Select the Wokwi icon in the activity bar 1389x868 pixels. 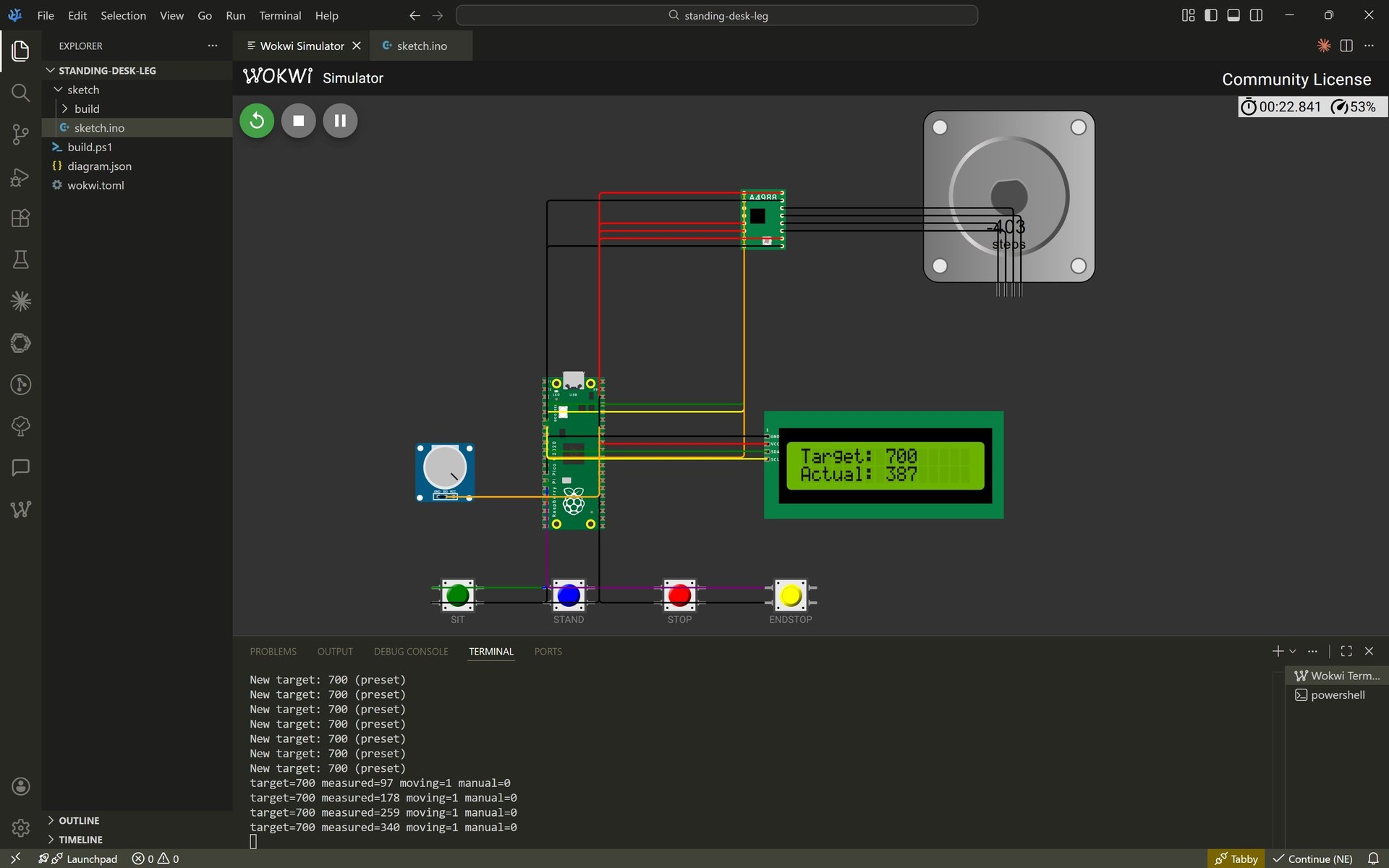pos(20,509)
